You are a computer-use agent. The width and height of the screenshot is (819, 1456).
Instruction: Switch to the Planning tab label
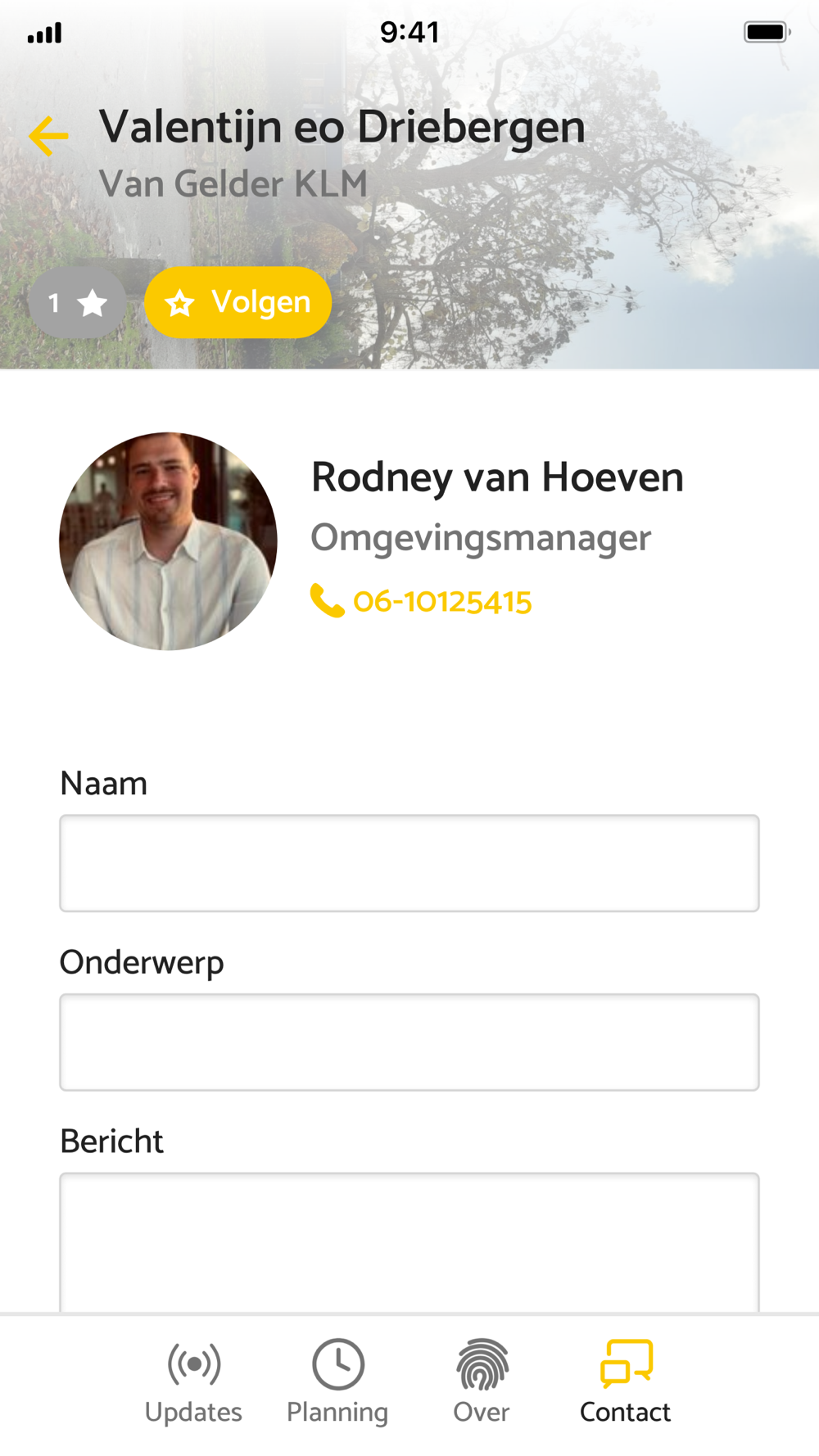pos(337,1413)
